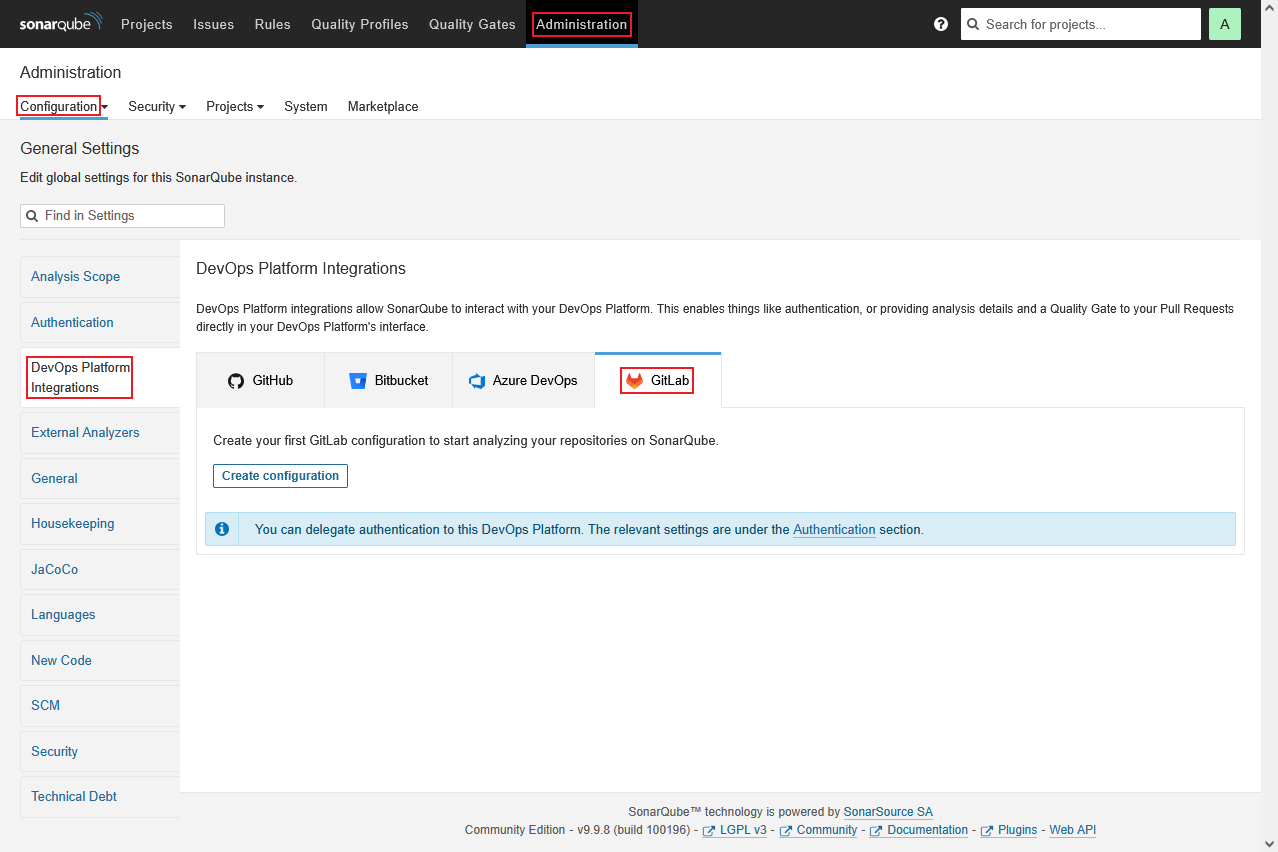The width and height of the screenshot is (1278, 852).
Task: Select Languages settings category
Action: pos(100,615)
